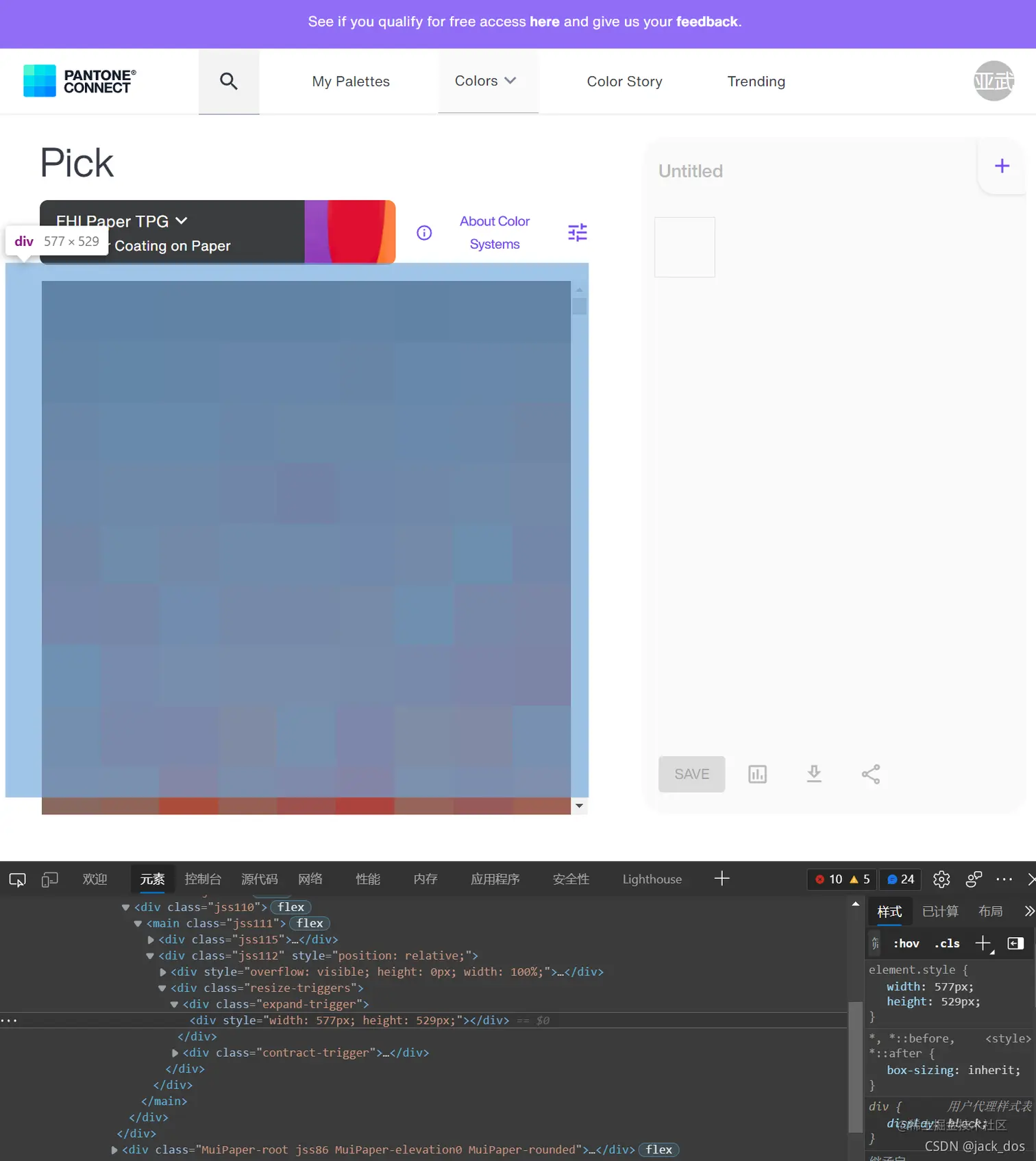Viewport: 1036px width, 1161px height.
Task: Switch to 源代码 (Sources) tab
Action: pos(260,879)
